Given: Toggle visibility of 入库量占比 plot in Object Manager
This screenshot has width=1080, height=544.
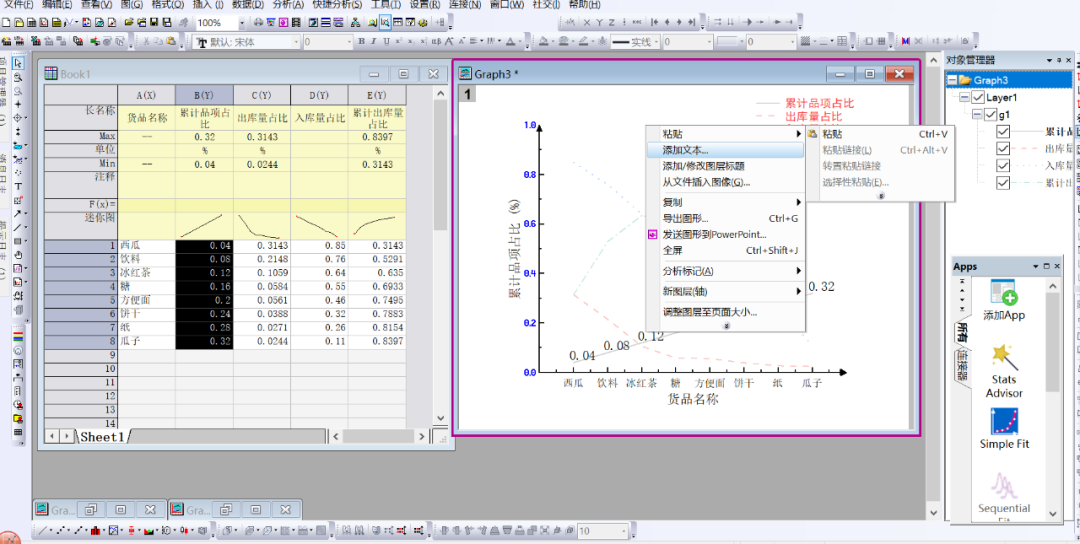Looking at the screenshot, I should click(x=1003, y=165).
